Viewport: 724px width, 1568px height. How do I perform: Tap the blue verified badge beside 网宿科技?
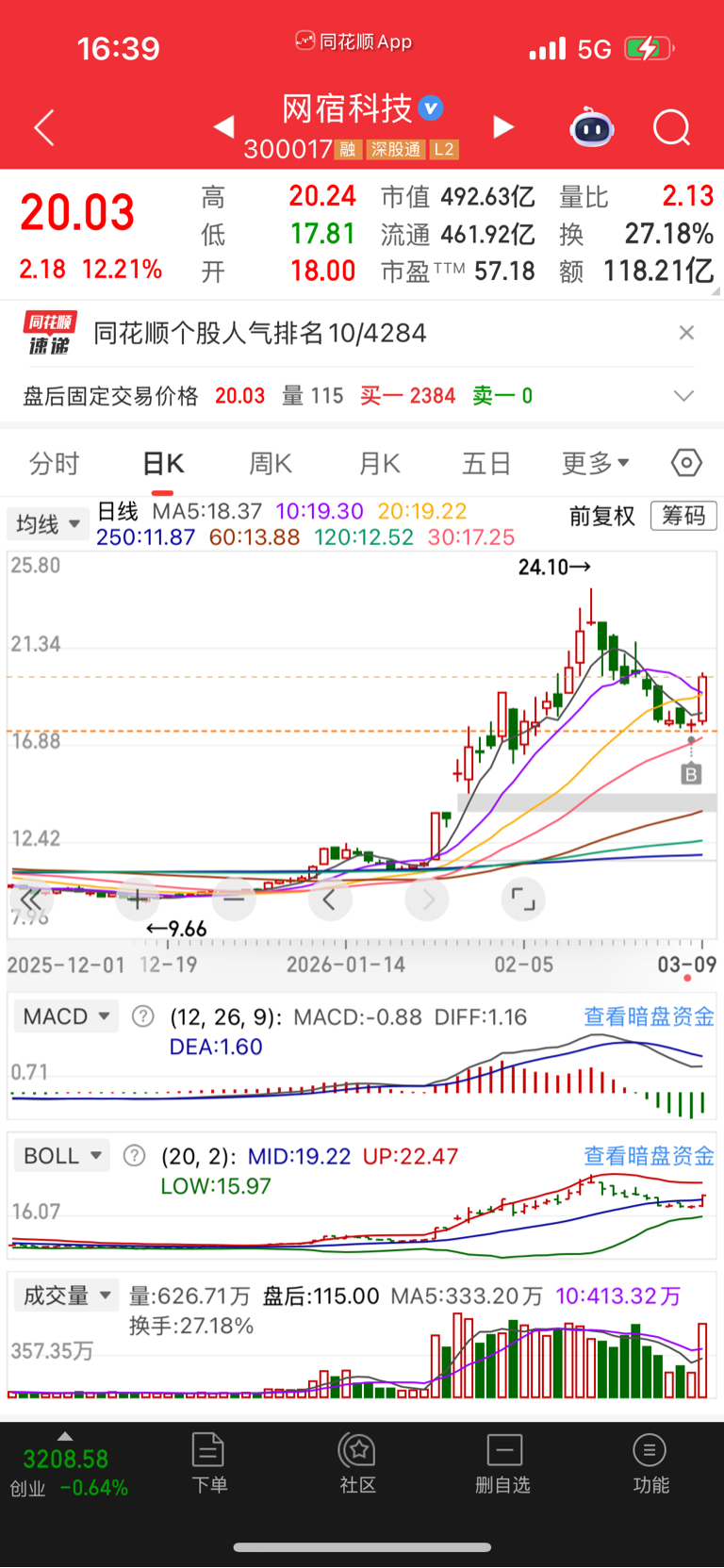tap(431, 108)
